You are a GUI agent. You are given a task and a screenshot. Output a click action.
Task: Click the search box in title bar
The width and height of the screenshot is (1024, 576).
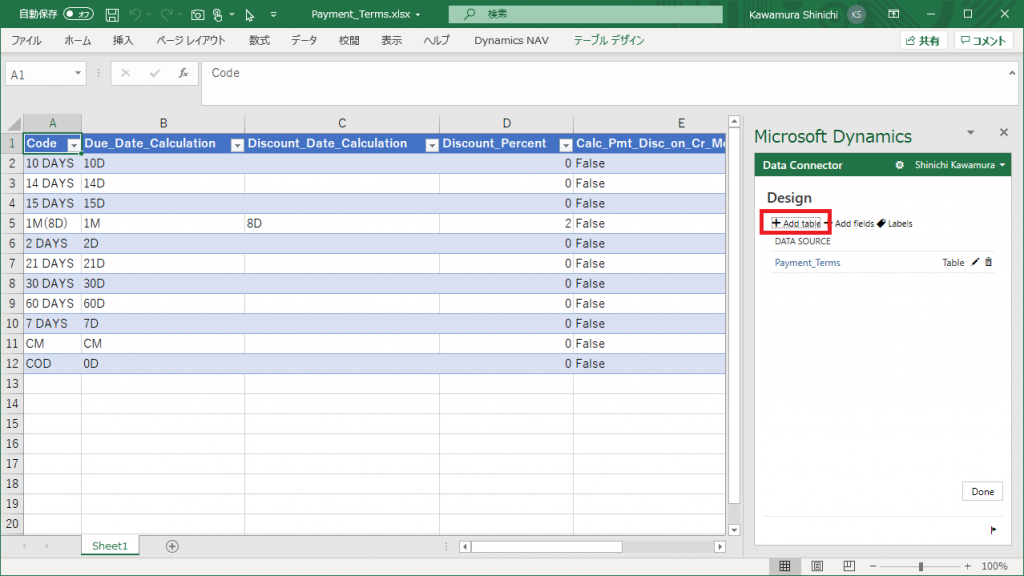(x=586, y=14)
